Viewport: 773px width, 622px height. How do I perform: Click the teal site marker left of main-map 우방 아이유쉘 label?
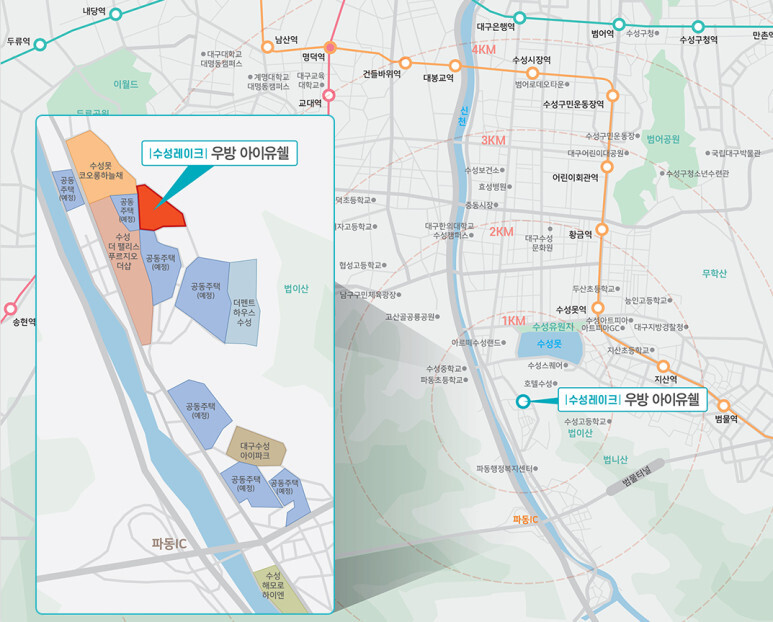(x=523, y=401)
